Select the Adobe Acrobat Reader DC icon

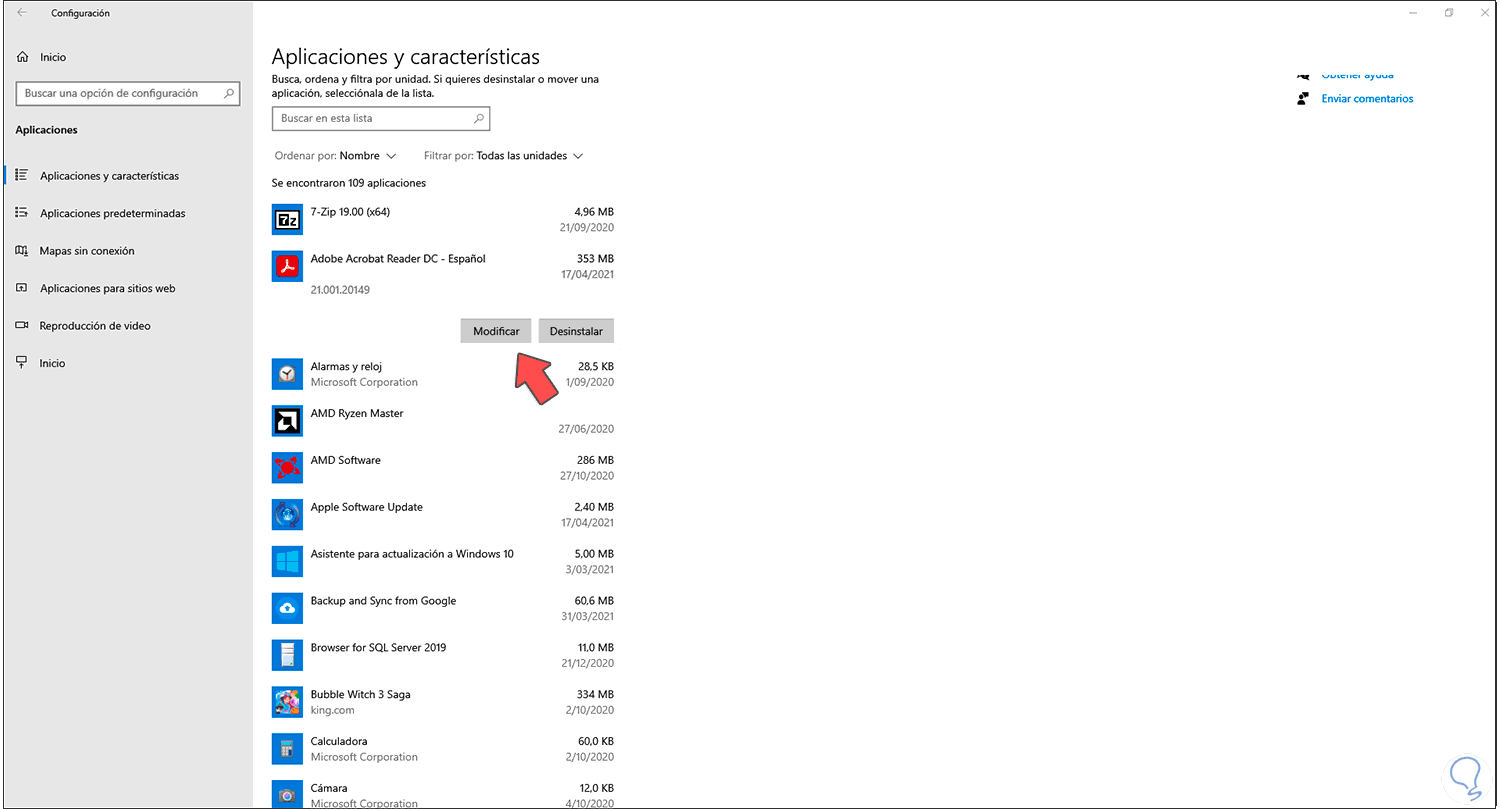point(287,266)
